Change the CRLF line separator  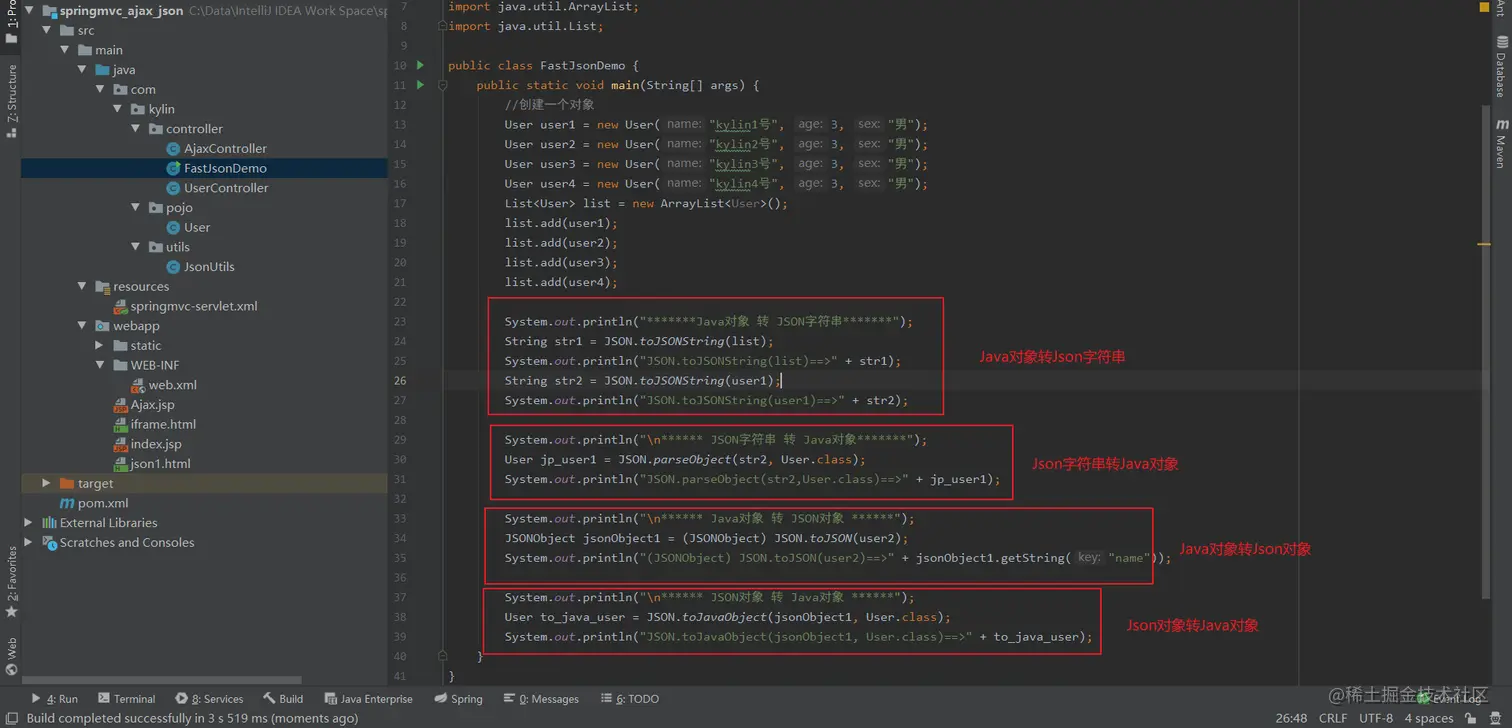point(1333,718)
